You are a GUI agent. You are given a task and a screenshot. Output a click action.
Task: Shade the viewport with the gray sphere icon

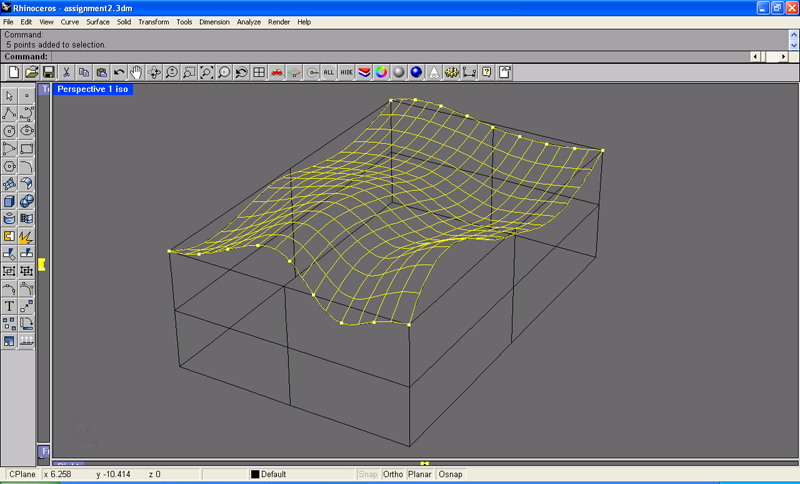tap(398, 72)
